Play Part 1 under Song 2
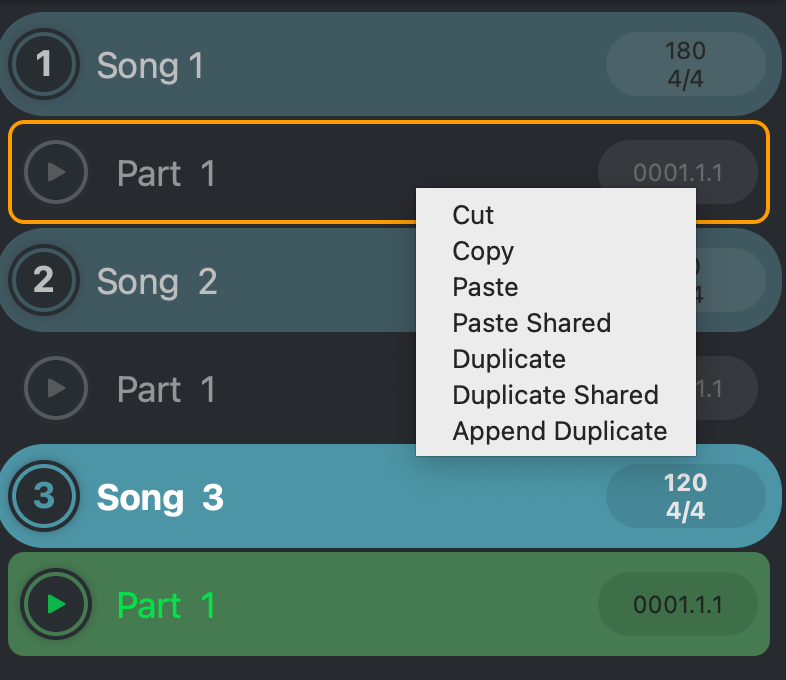786x680 pixels. coord(56,389)
